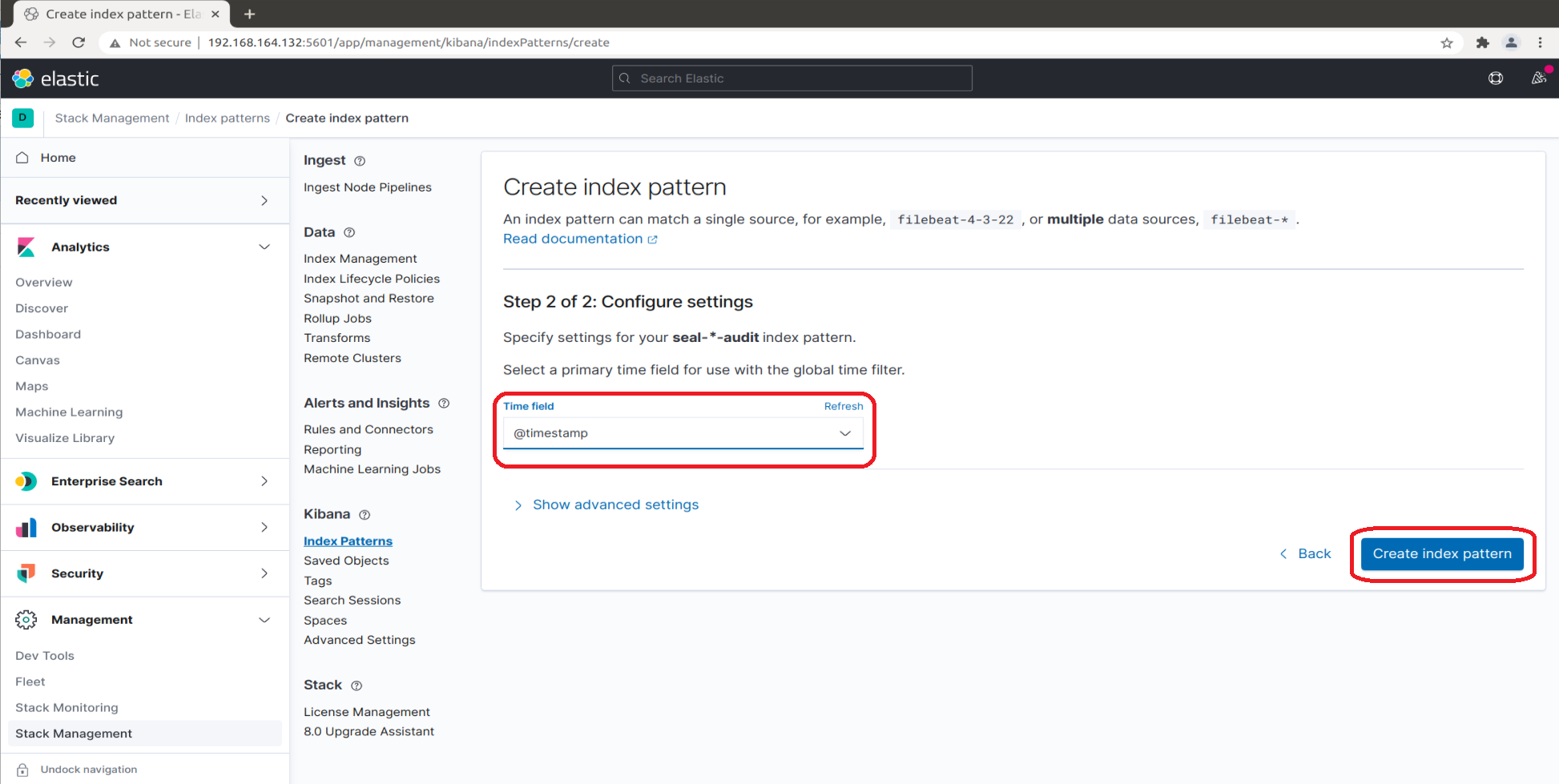Open the newsfeed celebration icon
The image size is (1559, 784).
coord(1538,78)
